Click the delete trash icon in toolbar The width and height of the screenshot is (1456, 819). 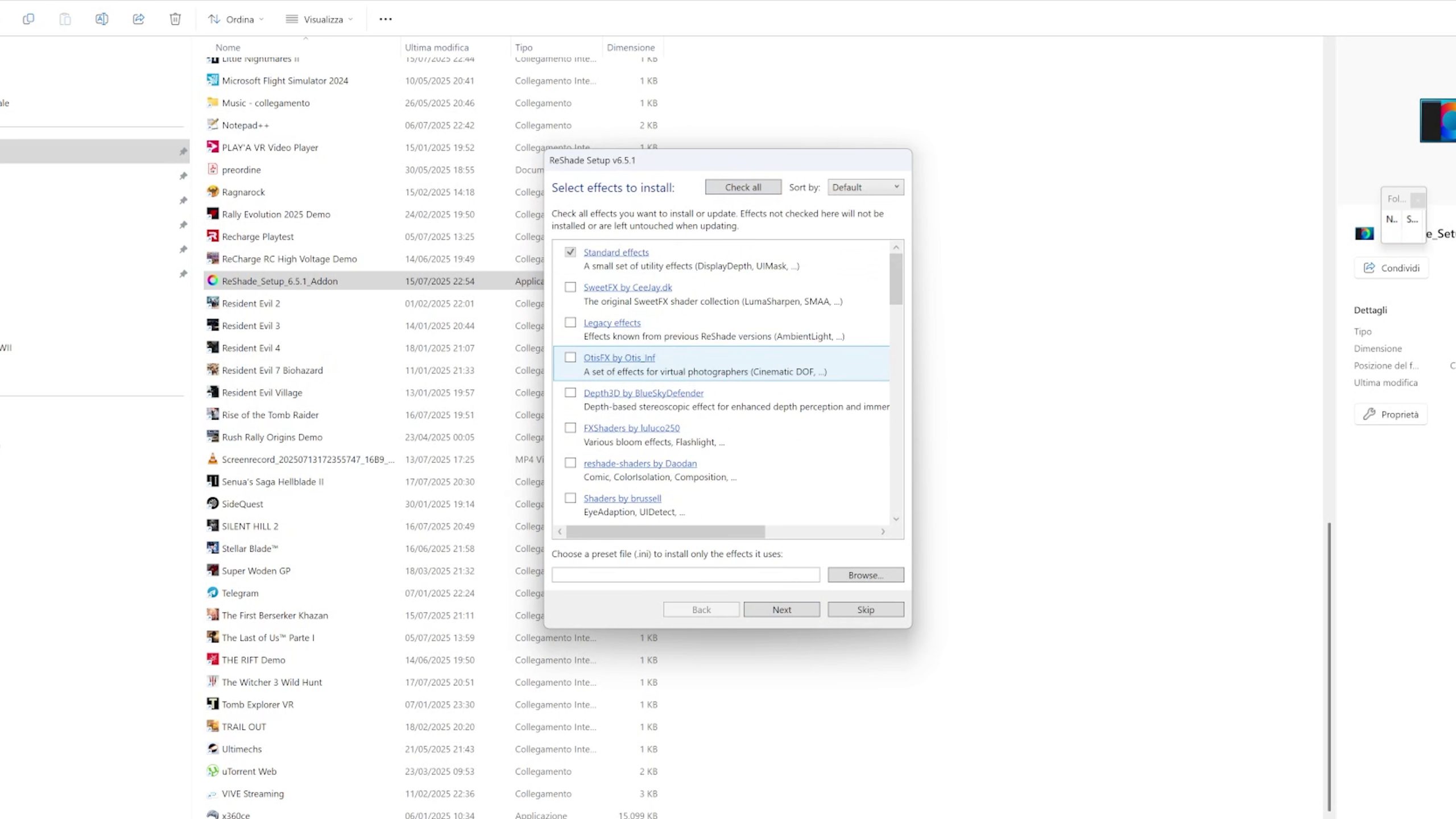(175, 19)
